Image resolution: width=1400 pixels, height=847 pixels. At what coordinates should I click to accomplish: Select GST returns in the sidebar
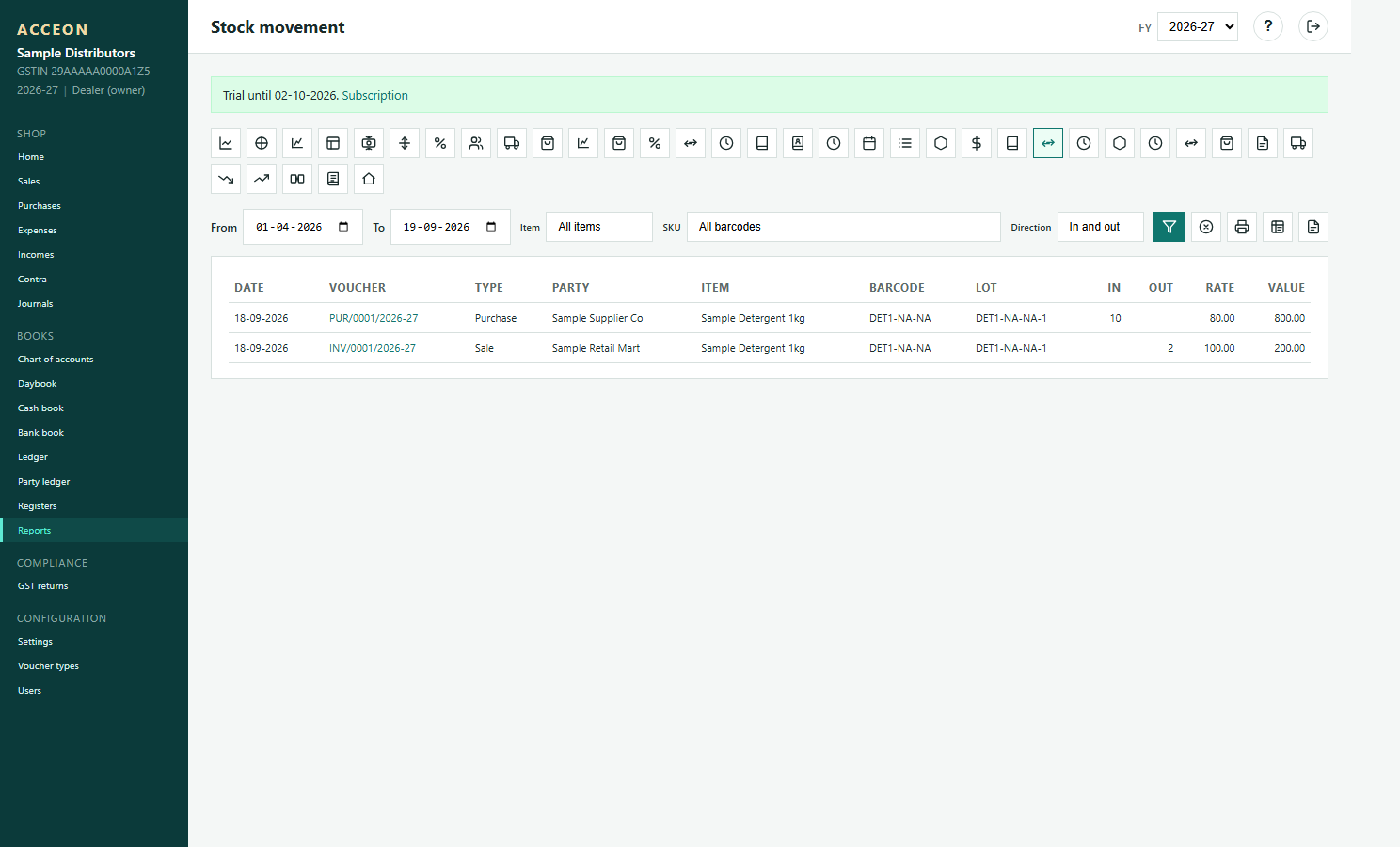[94, 585]
